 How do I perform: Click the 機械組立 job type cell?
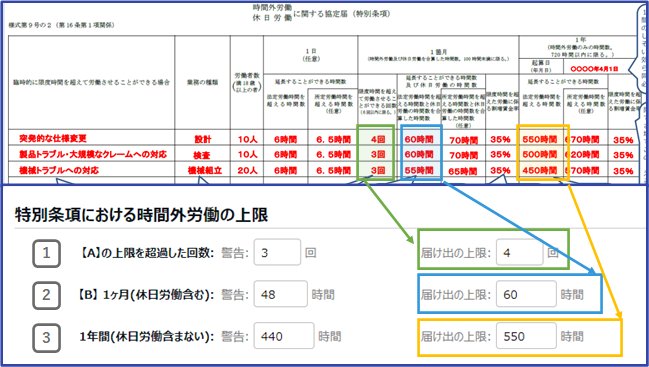[204, 170]
